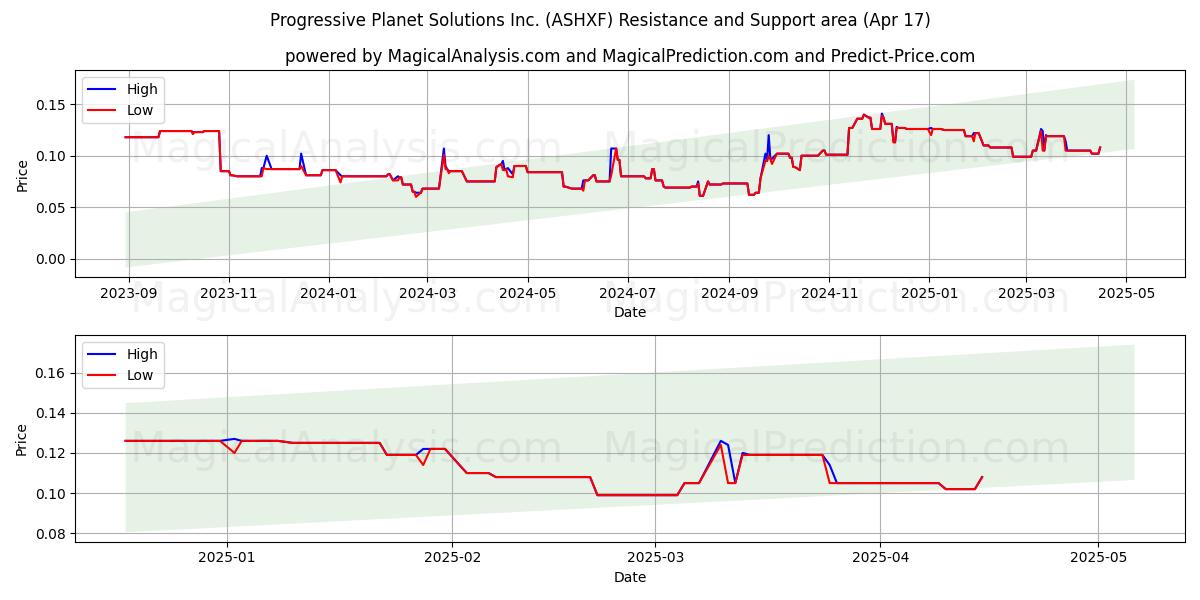Screen dimensions: 1200x600
Task: Click the upper chart '0.15' price tick
Action: [53, 105]
